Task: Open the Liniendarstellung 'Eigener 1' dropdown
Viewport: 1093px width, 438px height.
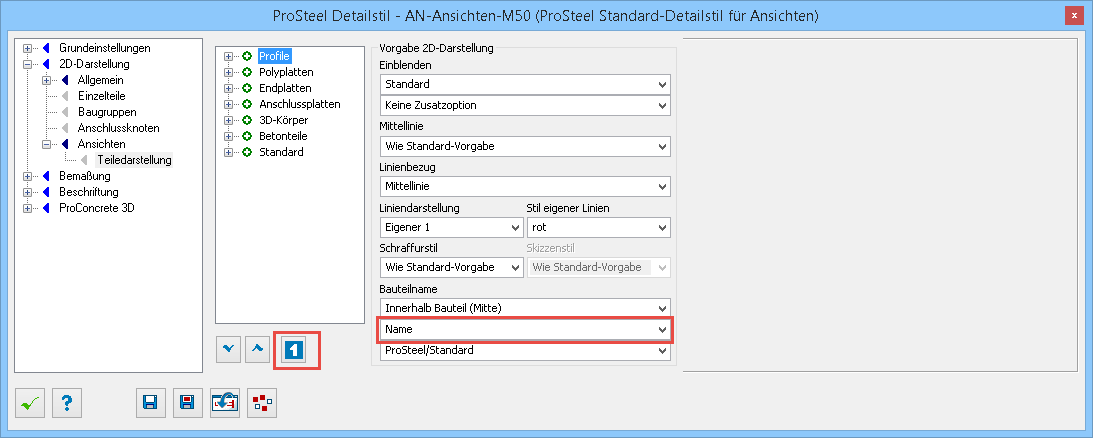Action: [452, 227]
